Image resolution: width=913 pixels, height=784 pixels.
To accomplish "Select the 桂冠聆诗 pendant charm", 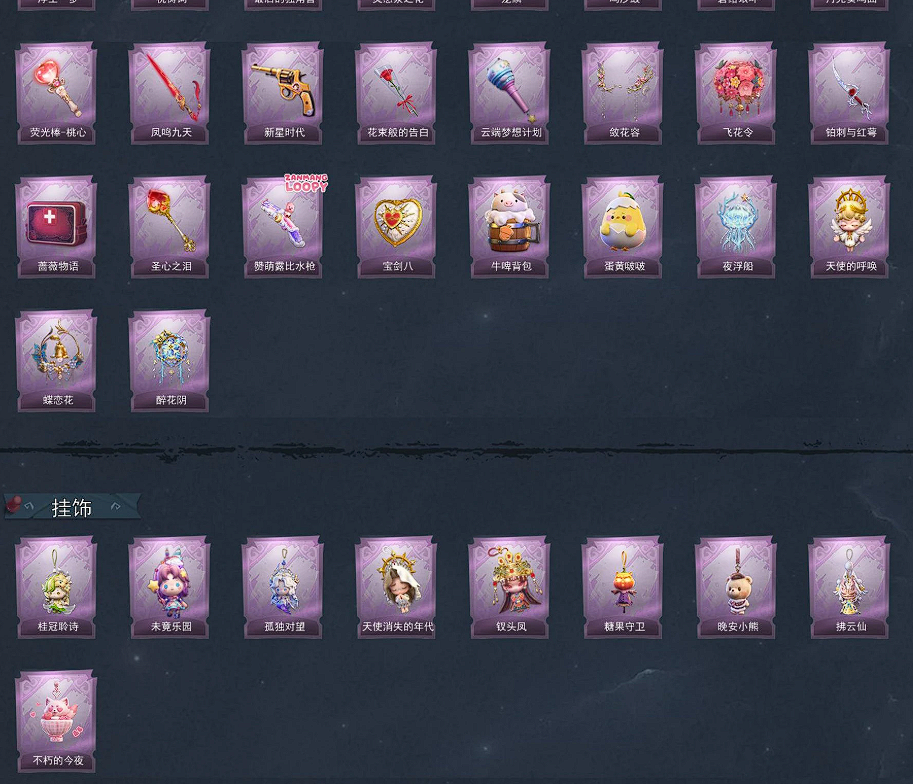I will [56, 587].
